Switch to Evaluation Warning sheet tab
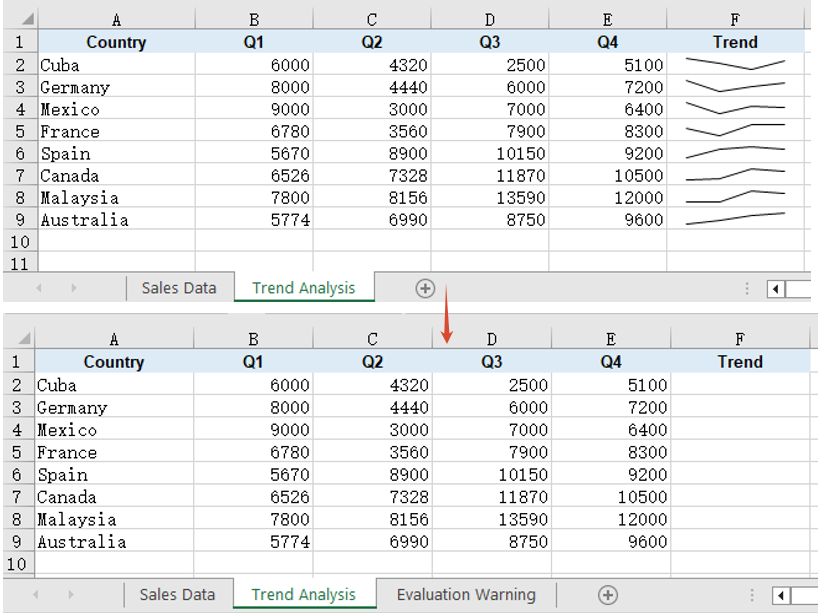 [x=466, y=594]
